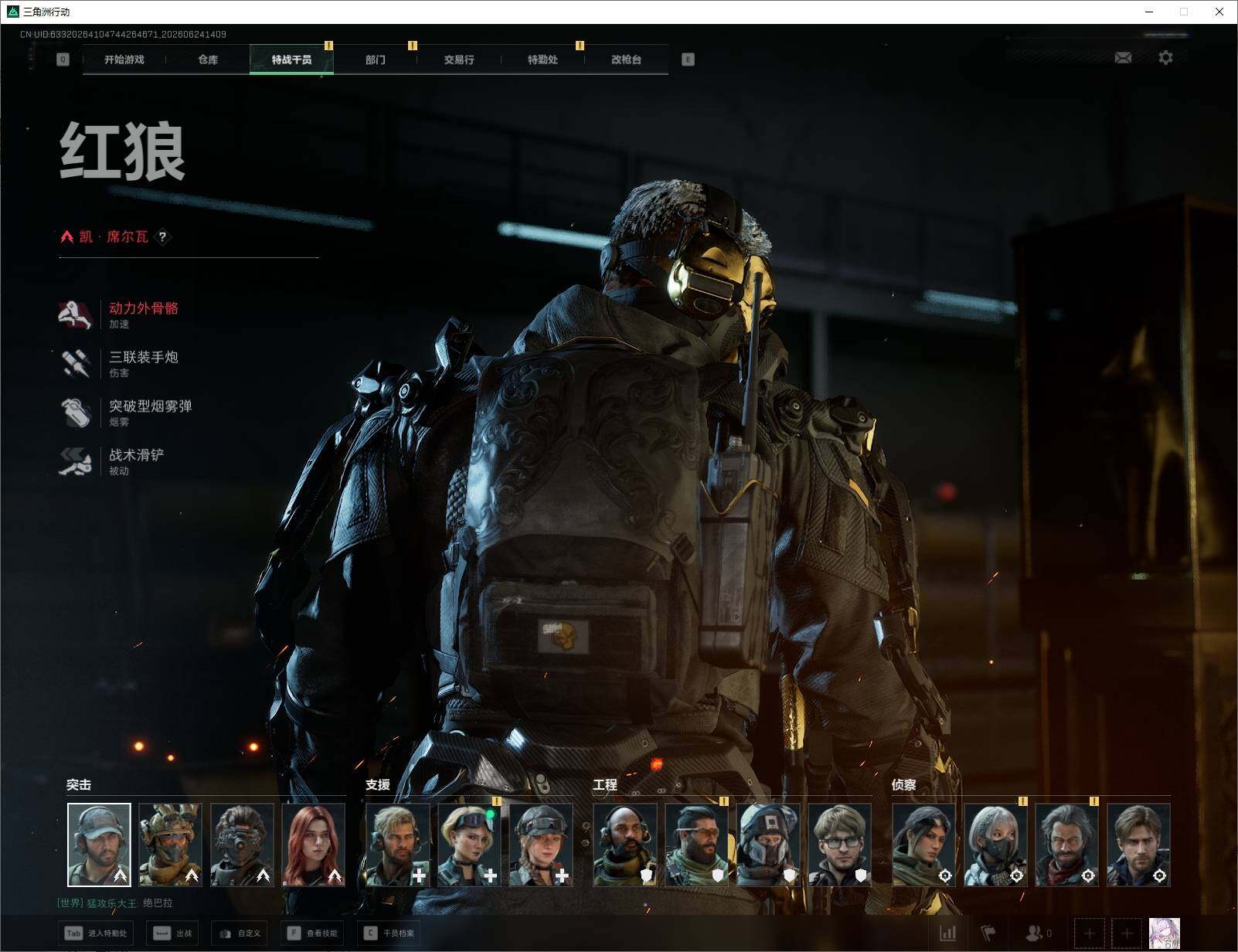1238x952 pixels.
Task: Select assault operator with helmet and goggles
Action: point(171,845)
